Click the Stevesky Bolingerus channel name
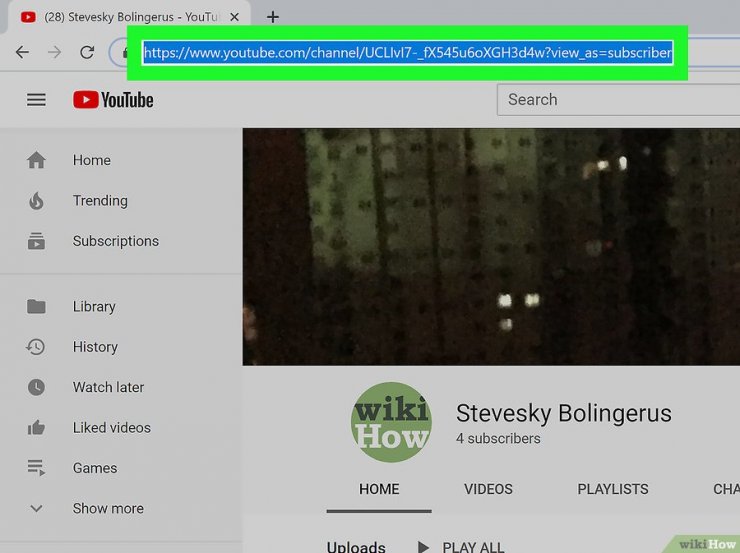This screenshot has height=553, width=740. [x=563, y=413]
